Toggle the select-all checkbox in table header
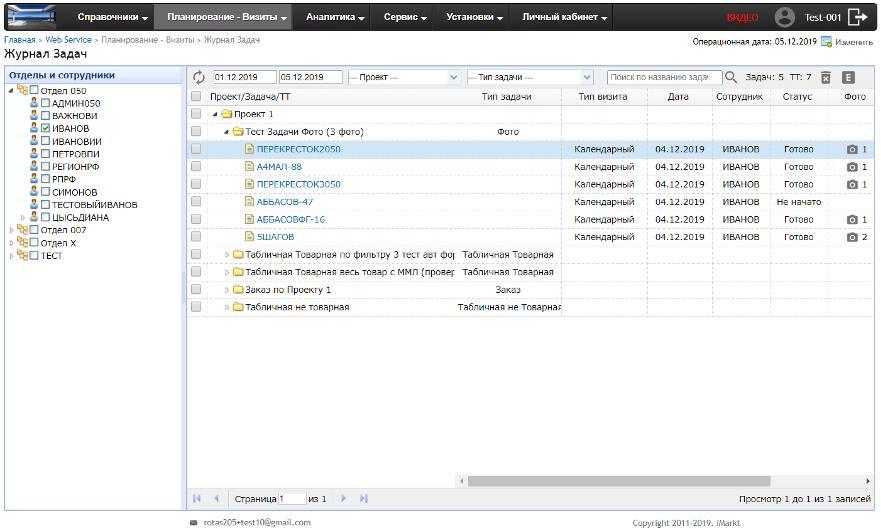Image resolution: width=881 pixels, height=529 pixels. 196,96
